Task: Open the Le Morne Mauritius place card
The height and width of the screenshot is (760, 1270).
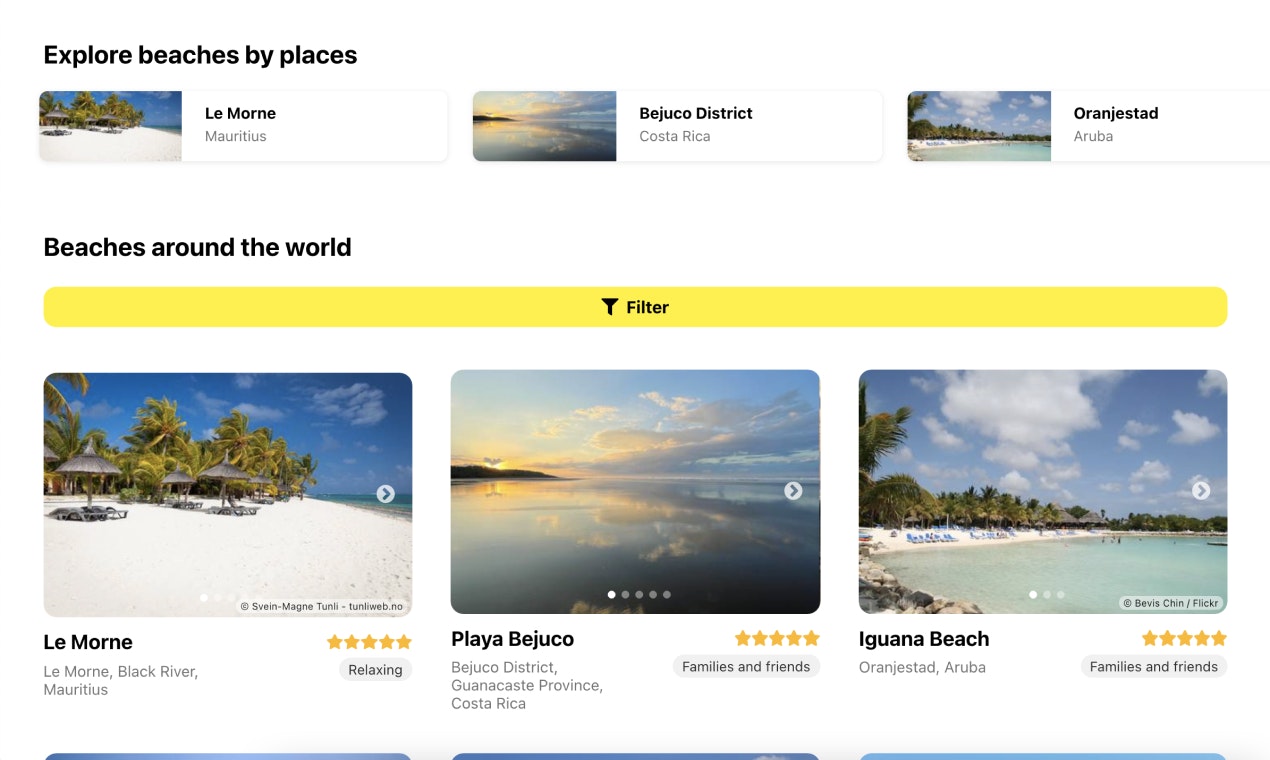Action: click(243, 125)
